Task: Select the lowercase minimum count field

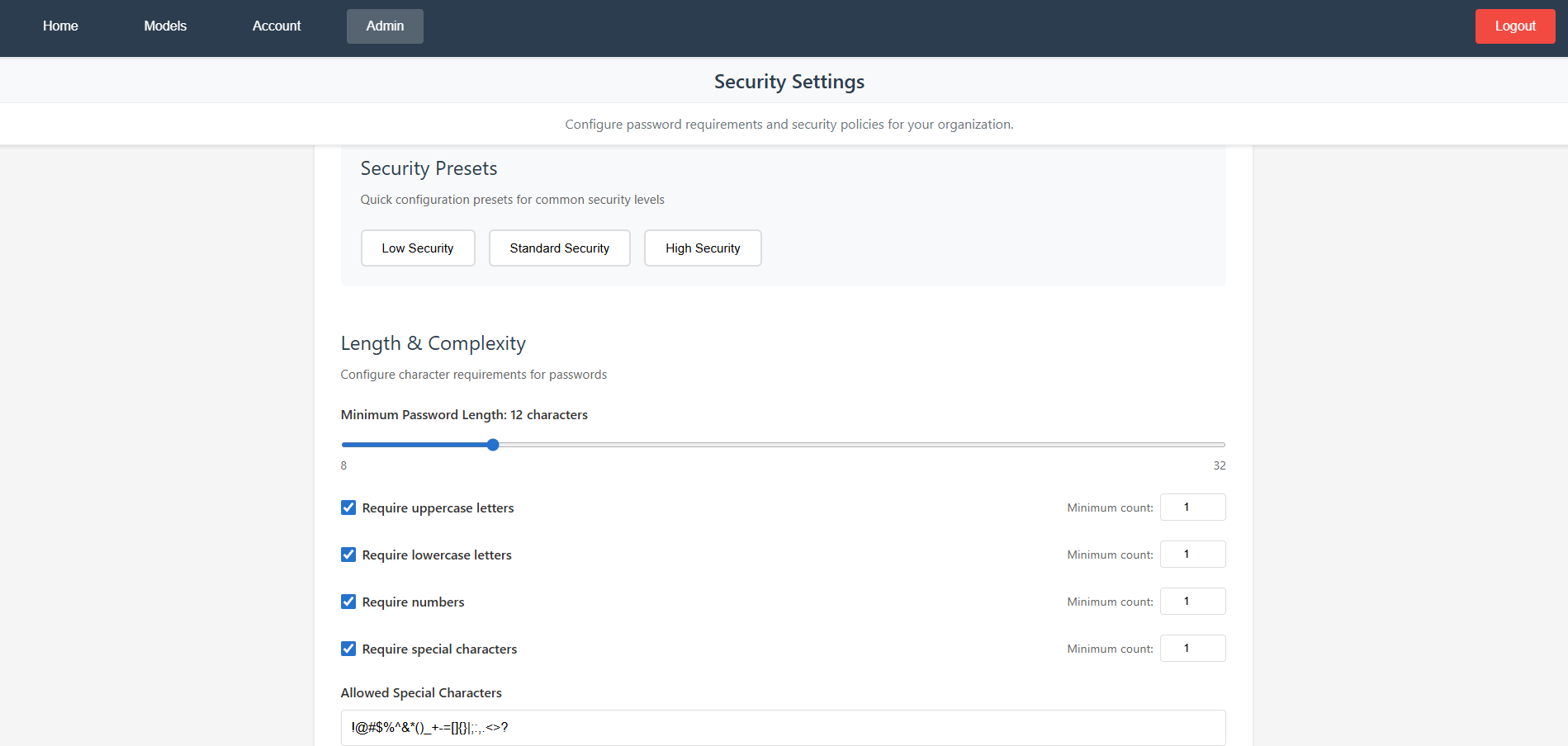Action: (1192, 554)
